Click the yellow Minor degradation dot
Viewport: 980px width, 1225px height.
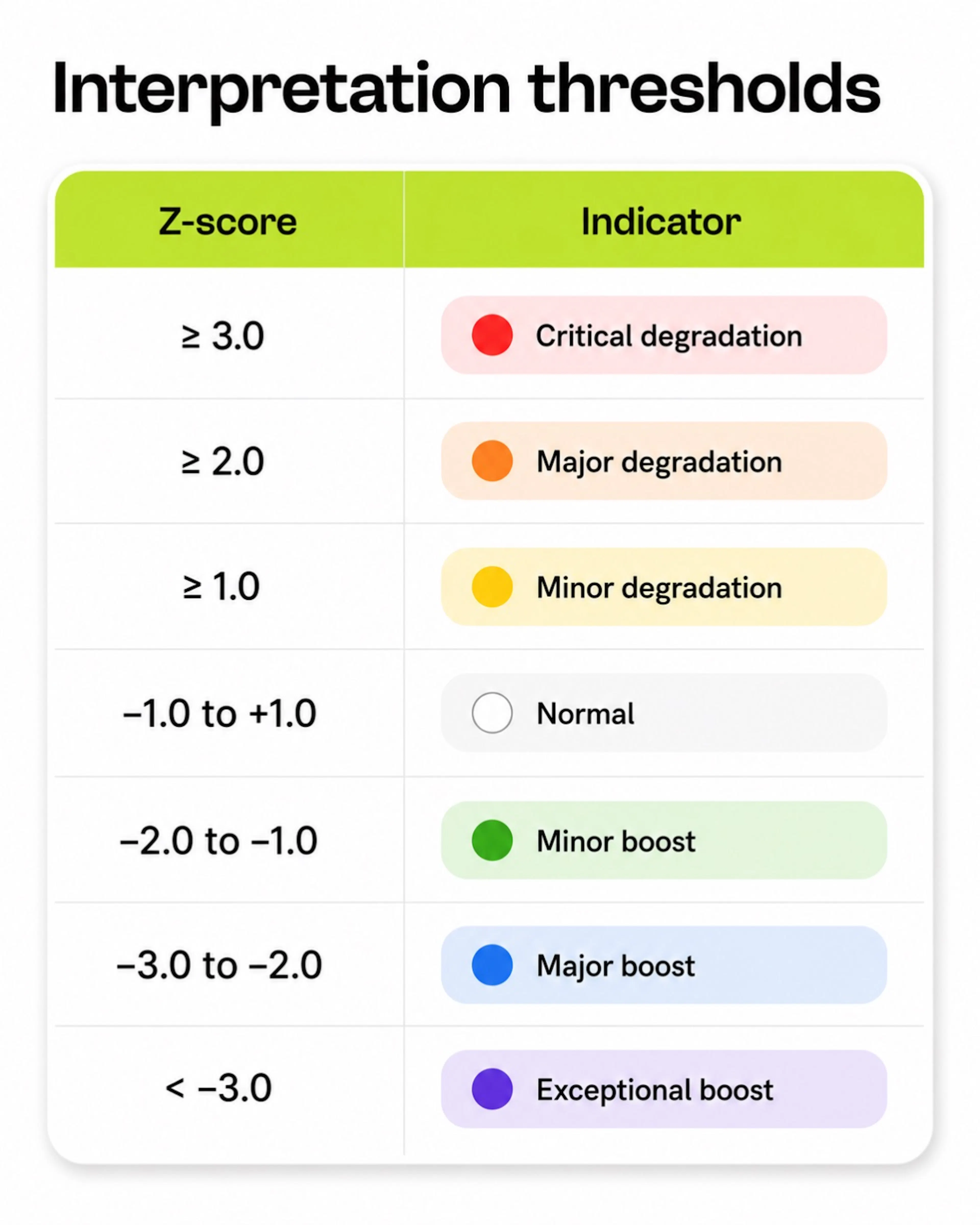point(492,587)
